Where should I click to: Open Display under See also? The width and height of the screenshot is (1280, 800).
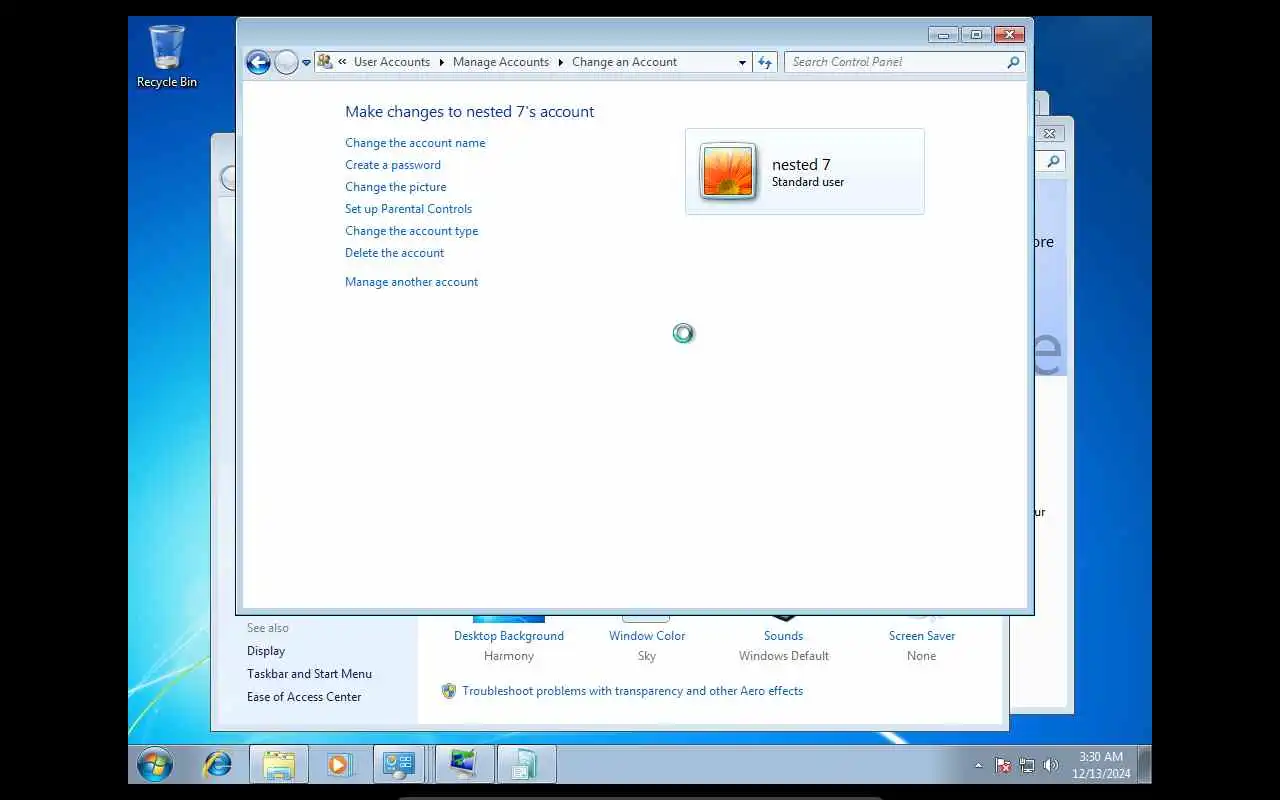266,651
